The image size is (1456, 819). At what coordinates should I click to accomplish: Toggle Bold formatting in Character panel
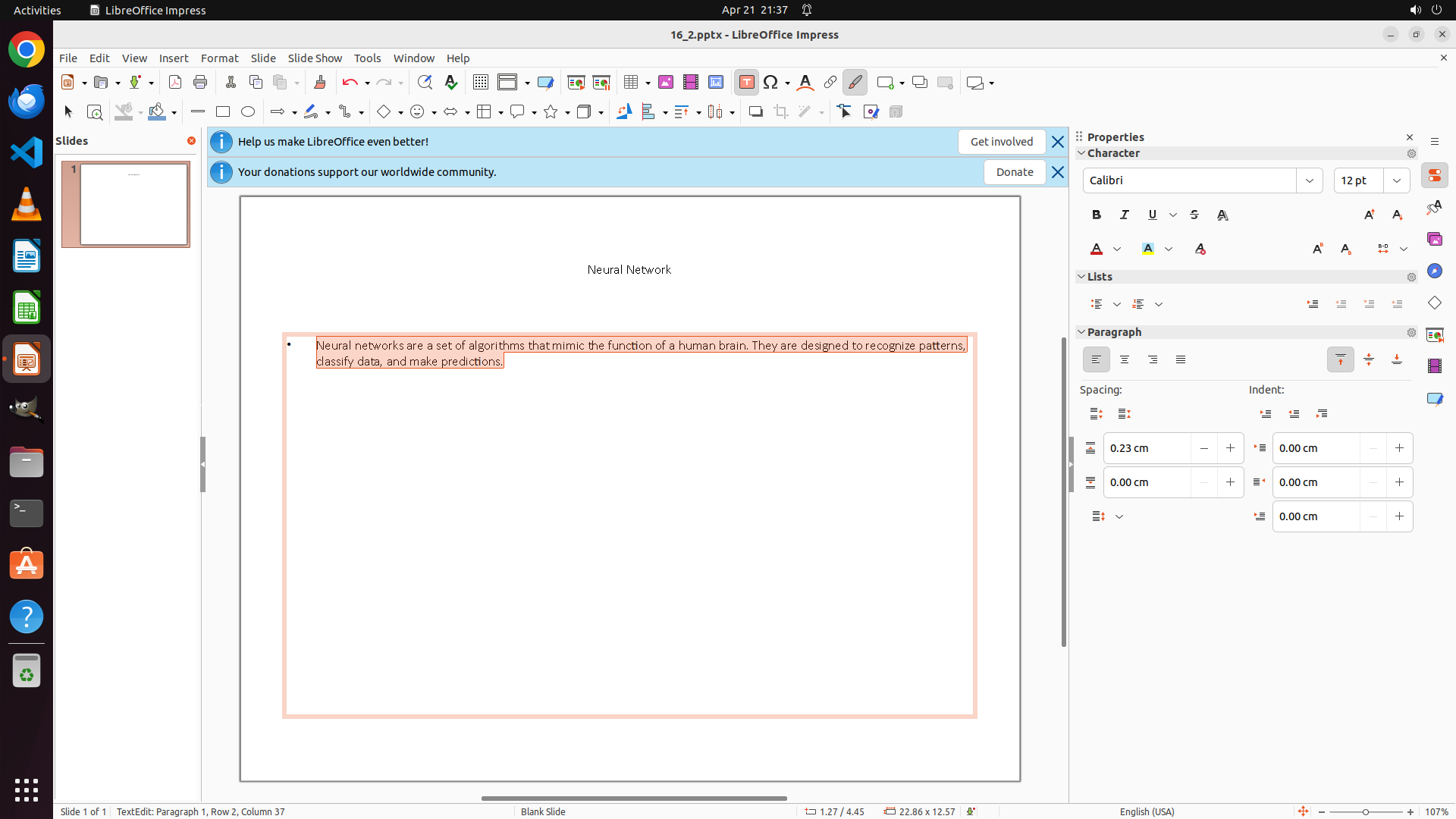pos(1096,215)
